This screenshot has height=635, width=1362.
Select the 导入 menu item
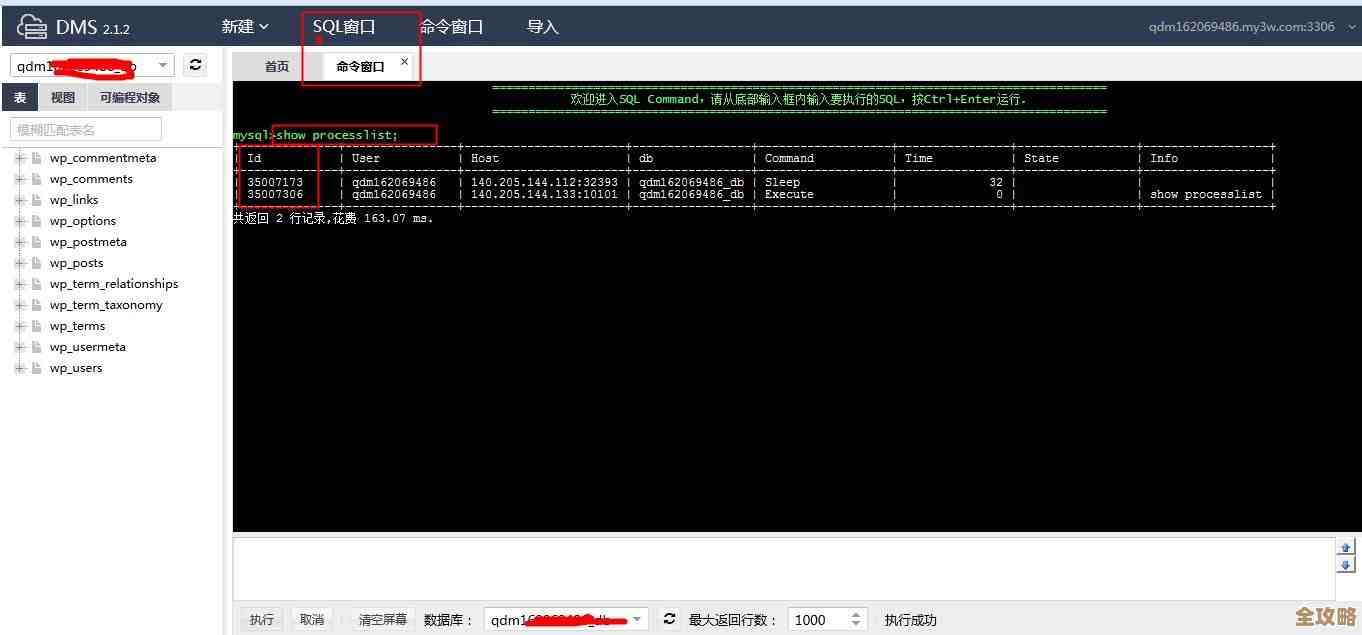tap(541, 26)
